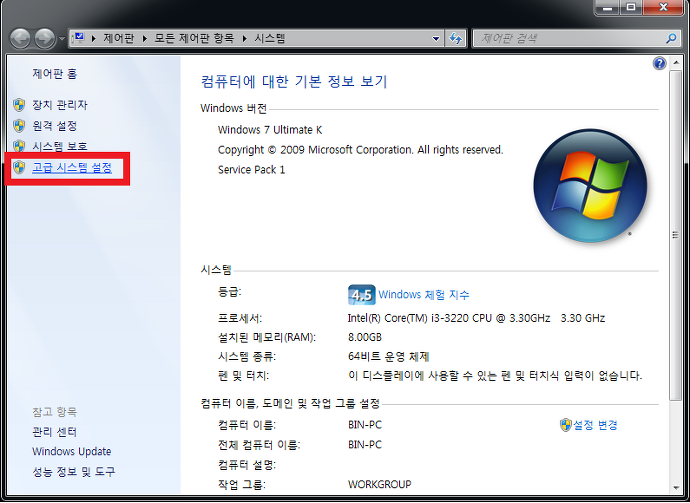
Task: Click shield icon next to 장치 관리자
Action: click(19, 105)
